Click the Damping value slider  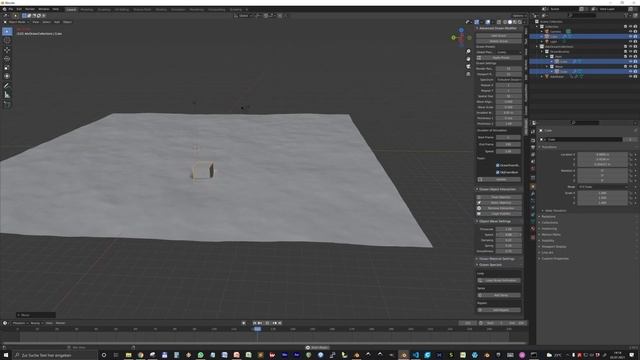point(508,240)
